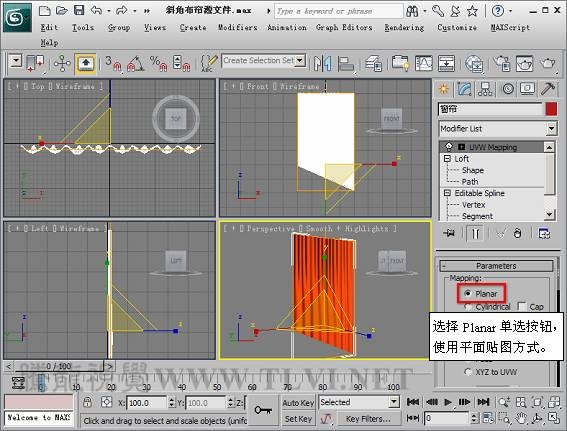Toggle the Angle Snap icon

coord(136,64)
